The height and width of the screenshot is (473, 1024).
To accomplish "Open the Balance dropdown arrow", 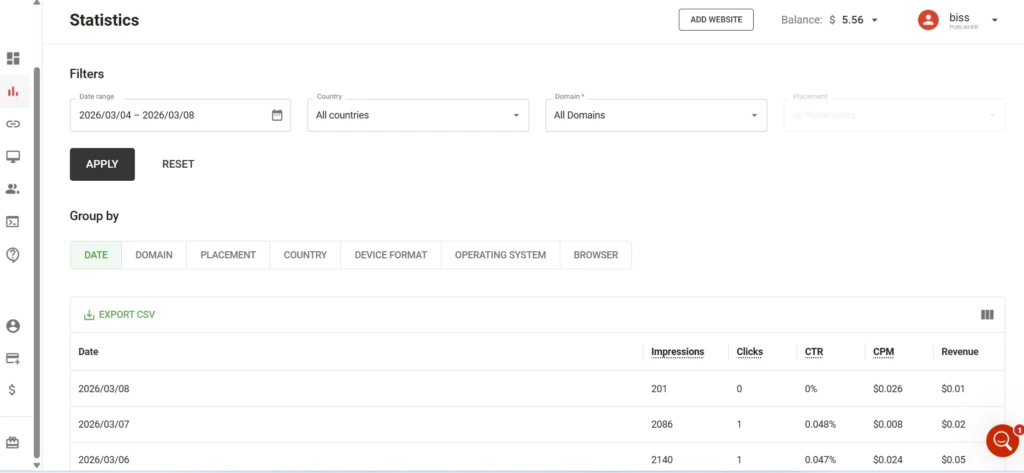I will pyautogui.click(x=874, y=20).
